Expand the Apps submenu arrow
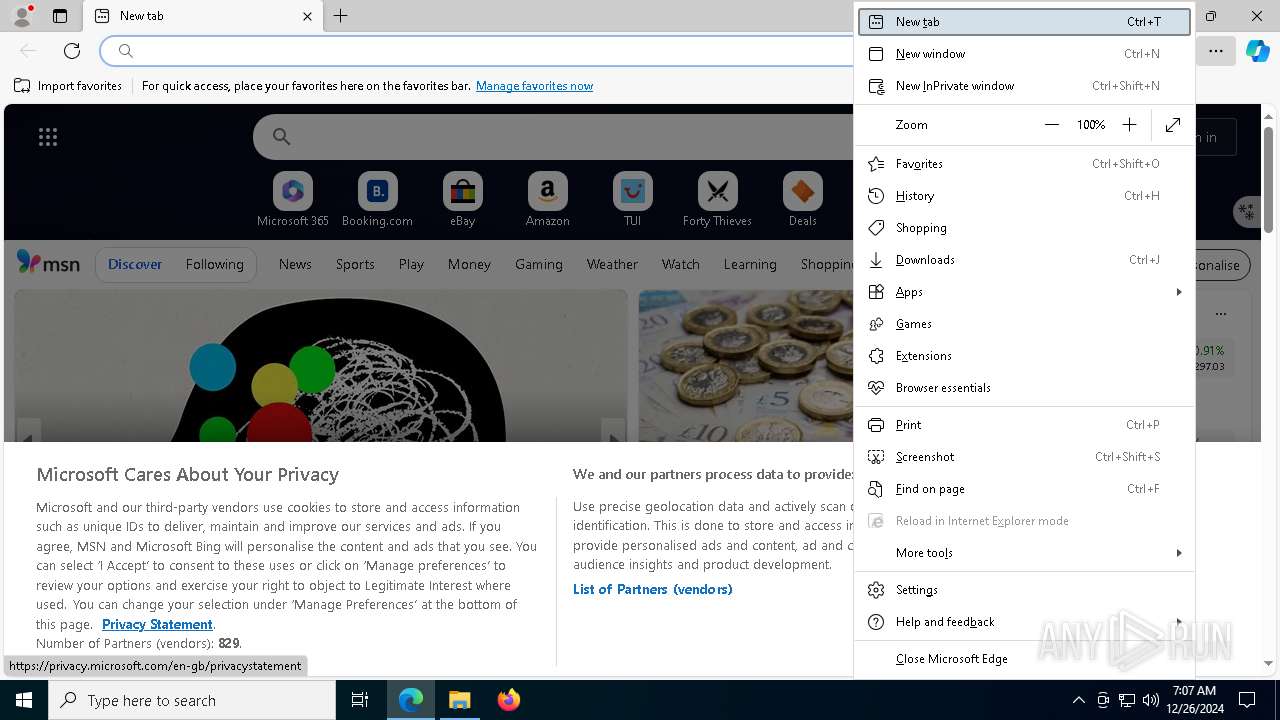 tap(1179, 292)
